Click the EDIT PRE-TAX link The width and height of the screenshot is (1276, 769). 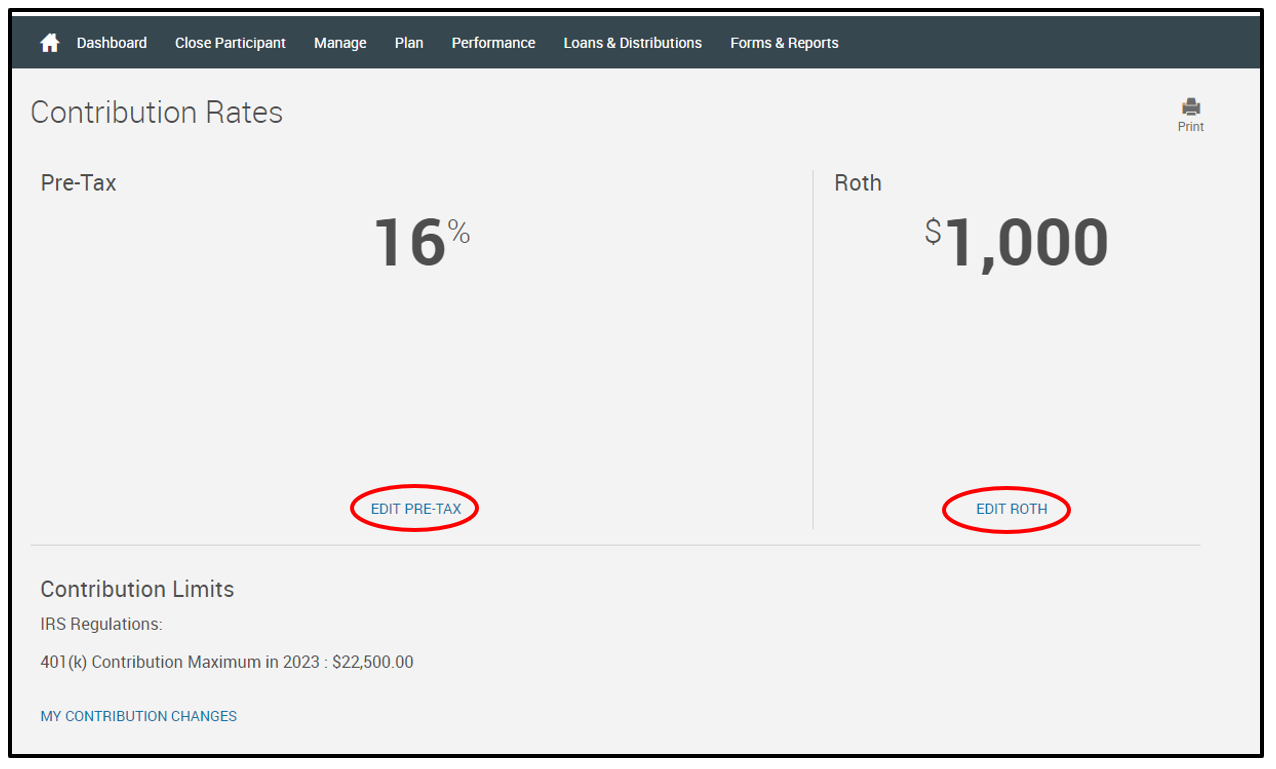(x=416, y=509)
